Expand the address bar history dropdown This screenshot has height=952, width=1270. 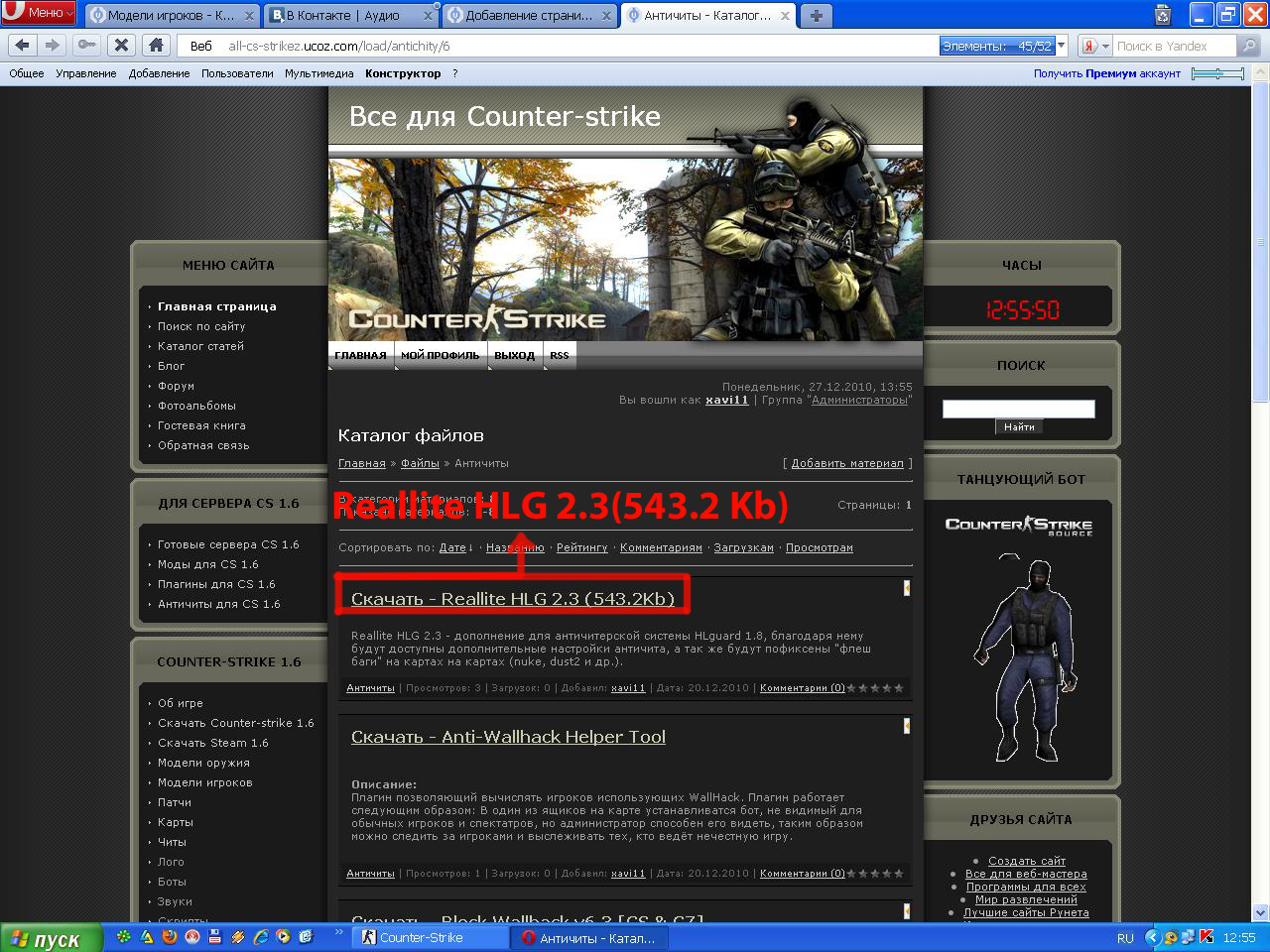[x=1061, y=46]
